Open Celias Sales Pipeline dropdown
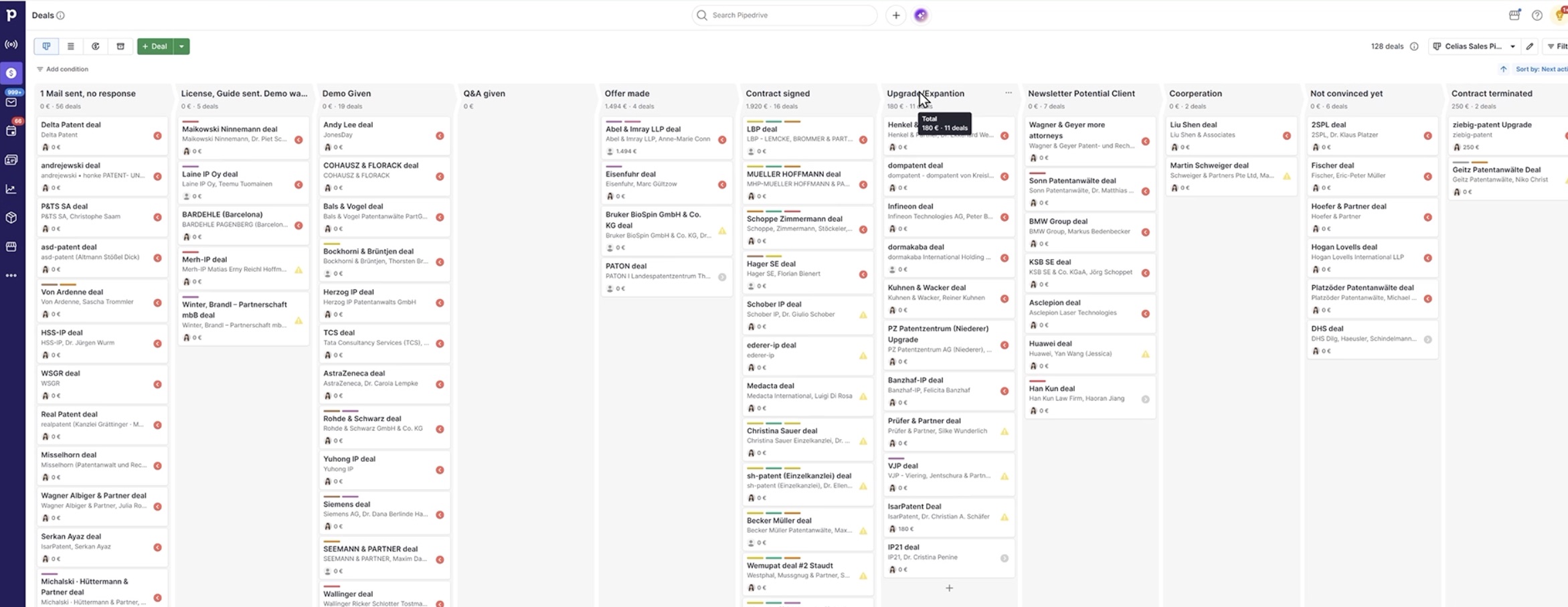1568x607 pixels. click(x=1474, y=46)
